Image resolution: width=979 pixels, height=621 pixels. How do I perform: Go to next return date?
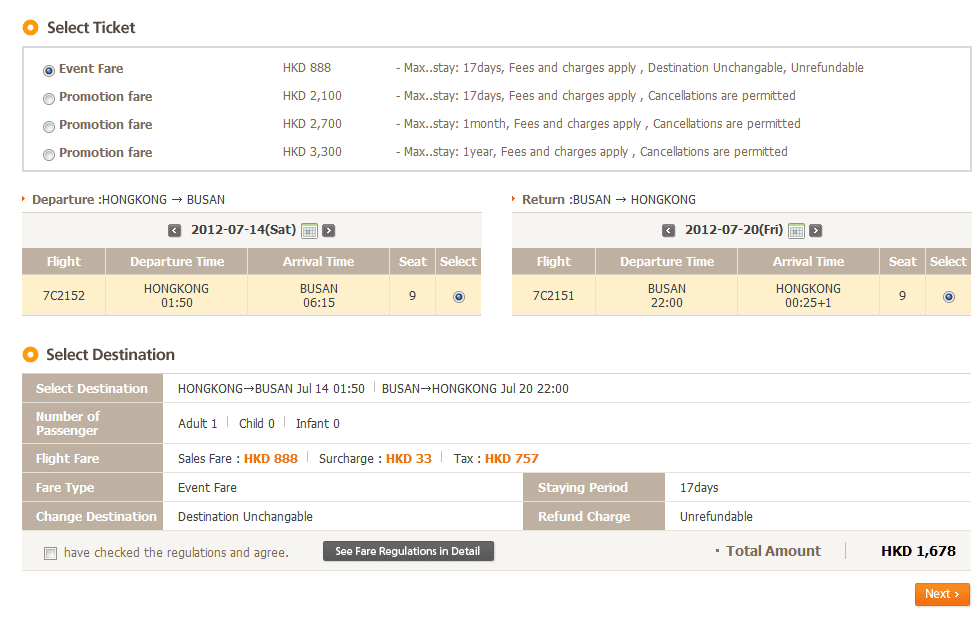[x=816, y=231]
